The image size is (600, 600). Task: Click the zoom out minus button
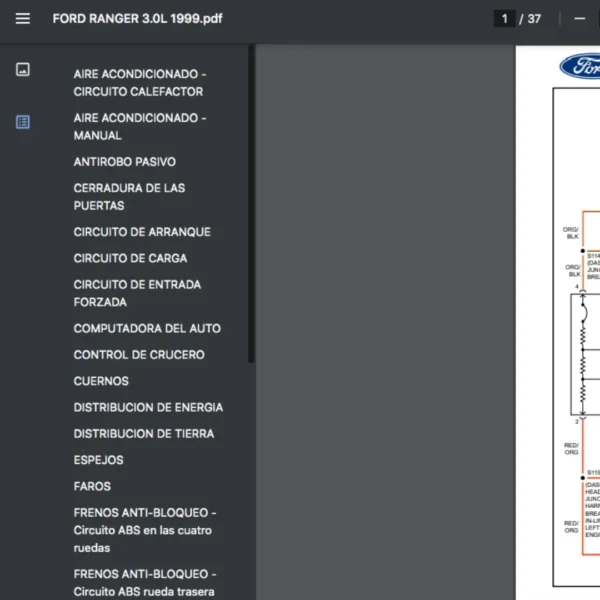pyautogui.click(x=579, y=18)
